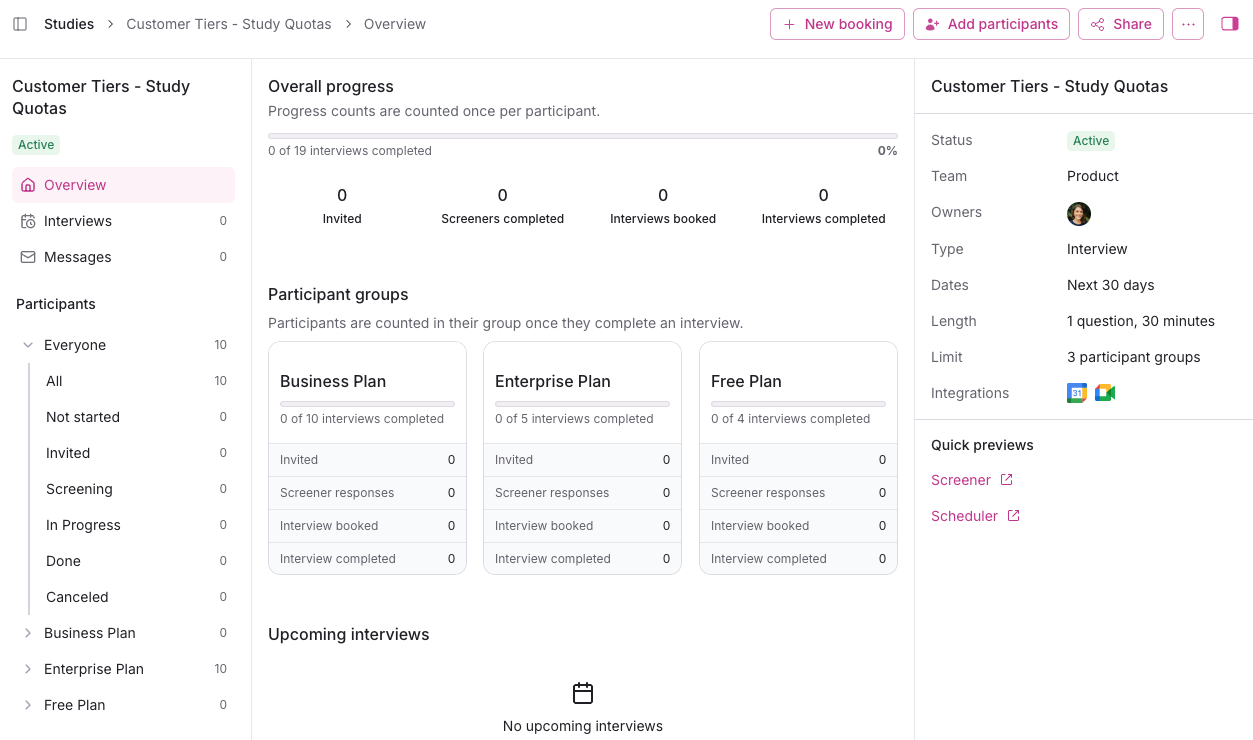The height and width of the screenshot is (740, 1253).
Task: Click the Google Calendar integration icon
Action: [1077, 393]
